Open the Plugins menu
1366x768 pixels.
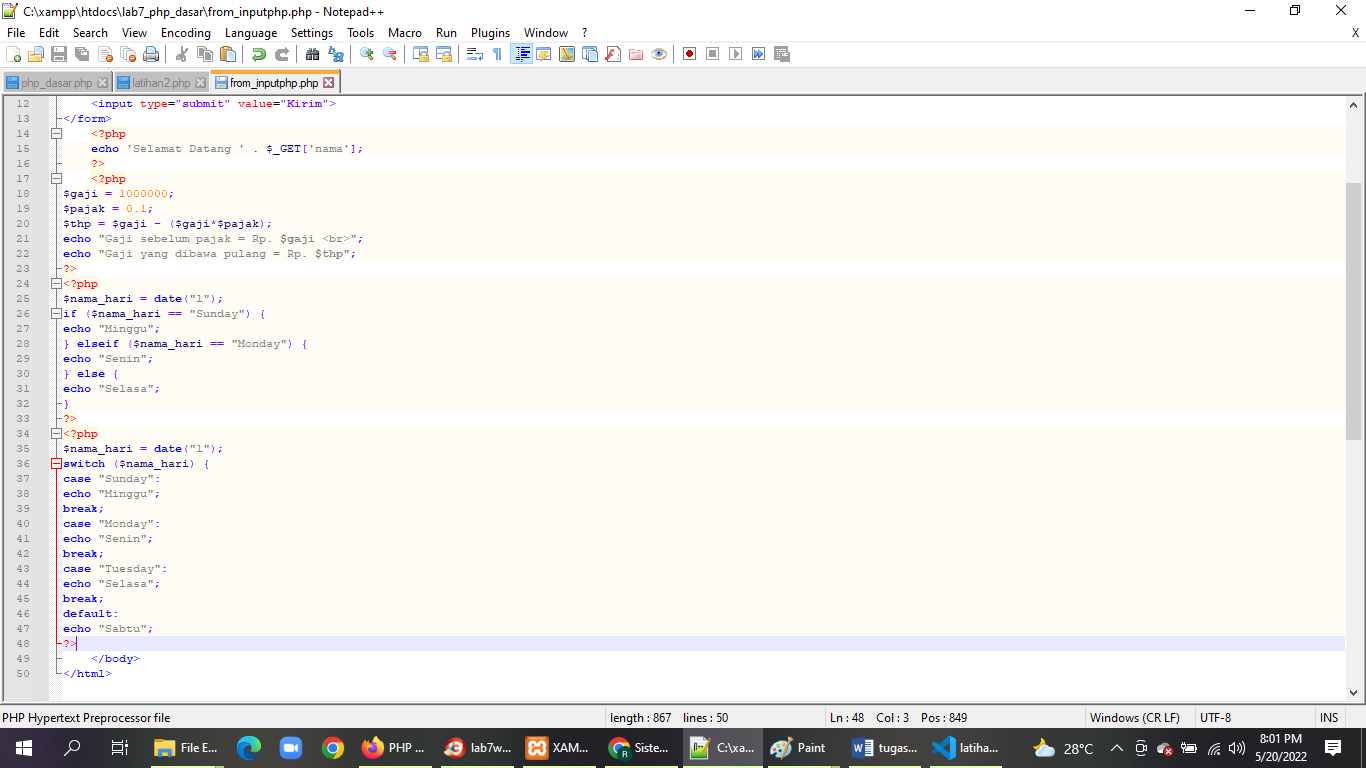(490, 33)
